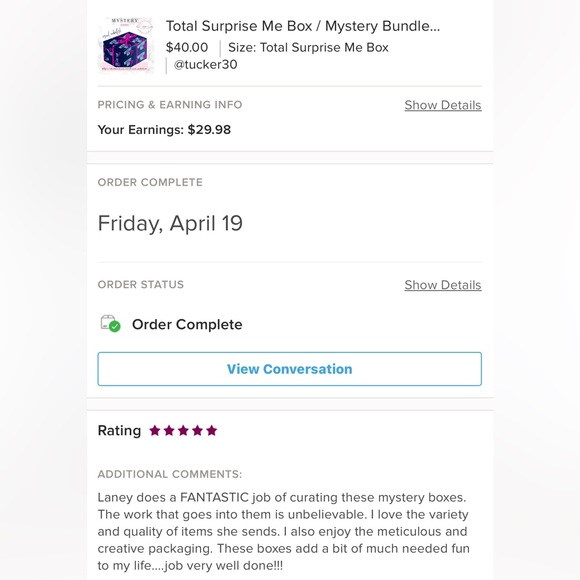
Task: Open the @tucker30 buyer profile
Action: pyautogui.click(x=205, y=64)
